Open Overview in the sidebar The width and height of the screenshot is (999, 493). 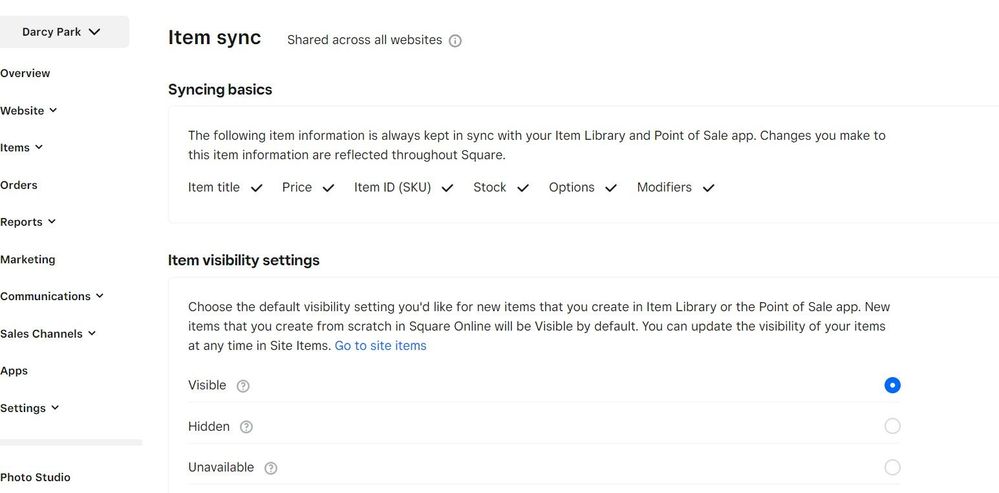coord(25,74)
